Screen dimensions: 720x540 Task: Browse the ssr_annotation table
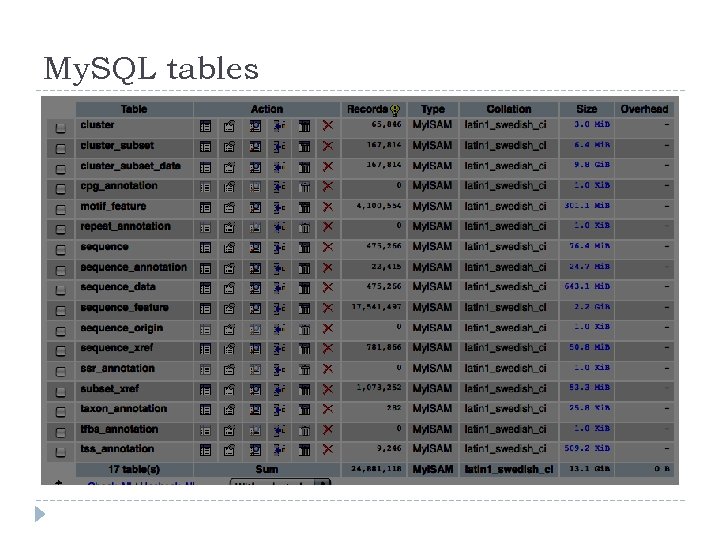(205, 369)
